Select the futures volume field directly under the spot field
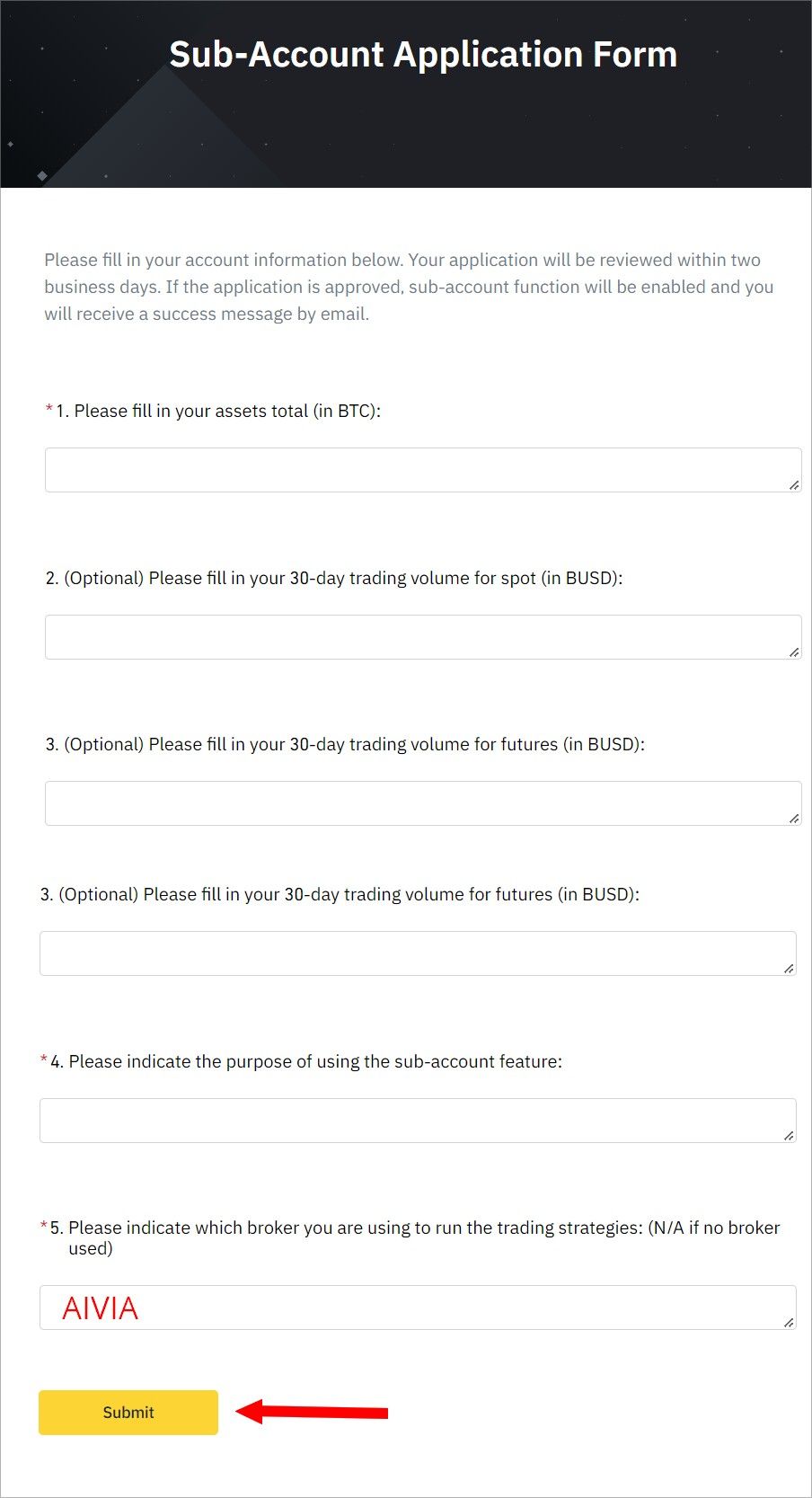Viewport: 812px width, 1498px height. tap(423, 803)
